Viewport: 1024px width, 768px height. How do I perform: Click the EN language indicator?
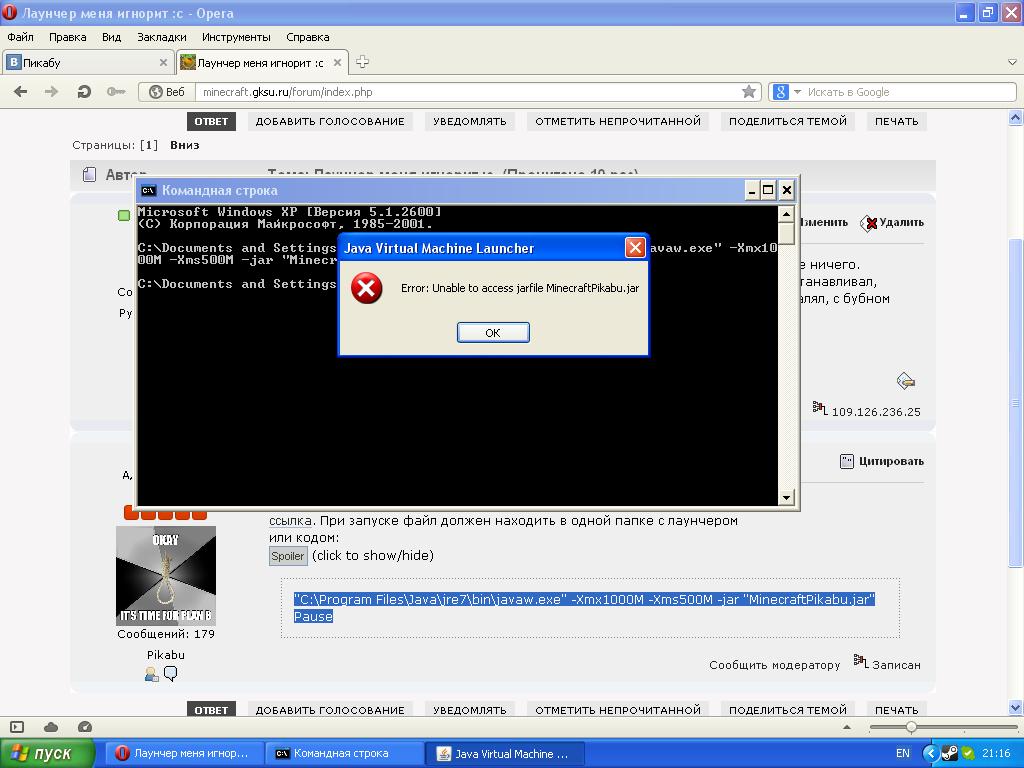click(x=903, y=753)
